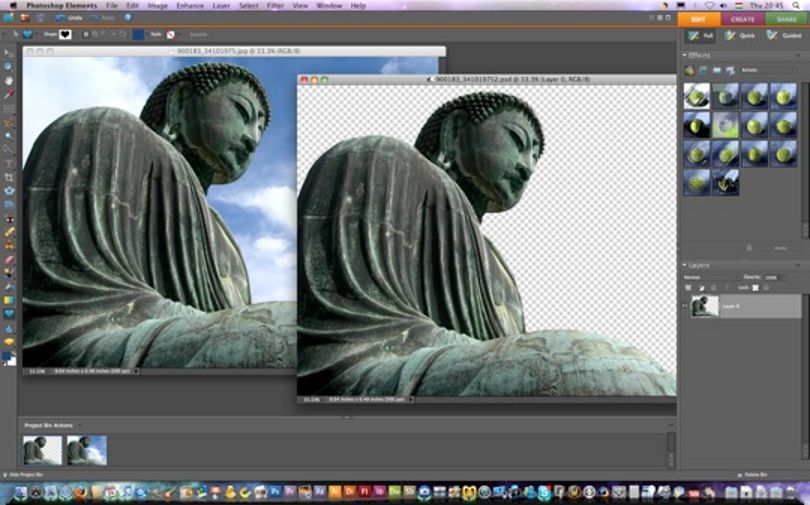
Task: Open the Enhance menu
Action: pos(190,6)
